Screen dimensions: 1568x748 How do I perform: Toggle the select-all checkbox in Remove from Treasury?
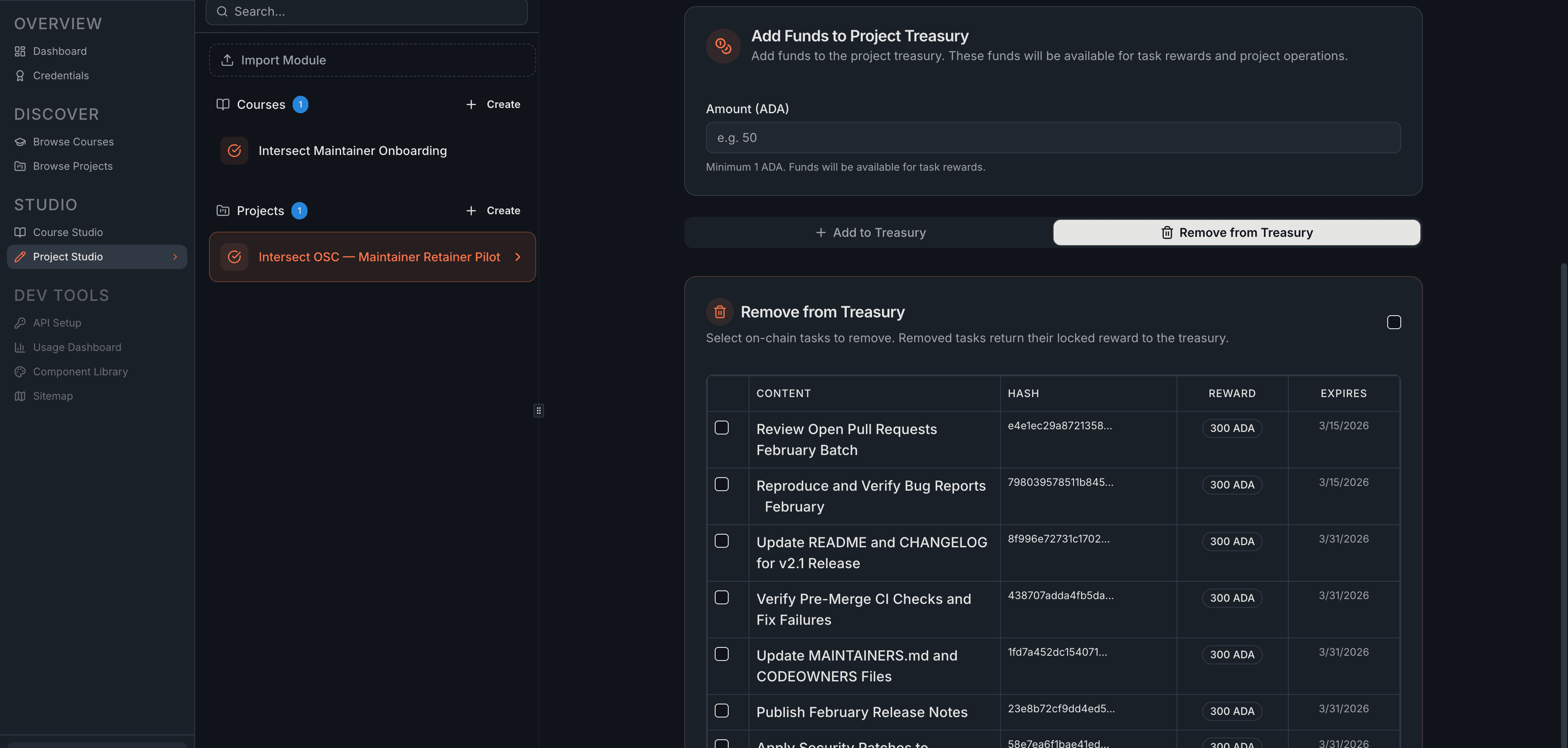coord(1394,322)
